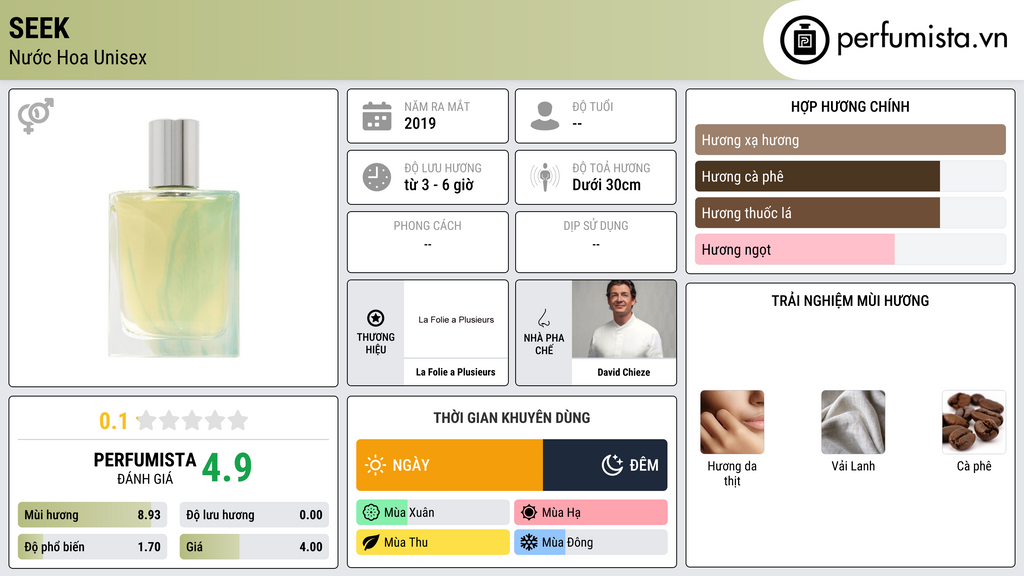This screenshot has height=576, width=1024.
Task: Click the green 4.9 Perfumista rating
Action: click(227, 467)
